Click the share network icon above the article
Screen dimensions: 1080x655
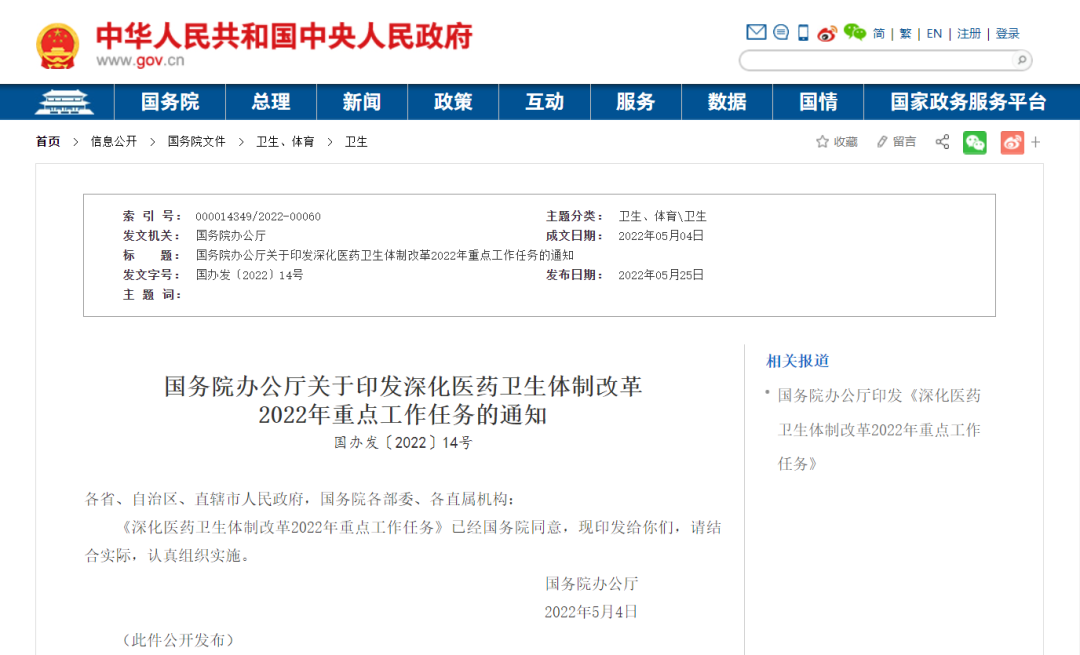point(942,142)
